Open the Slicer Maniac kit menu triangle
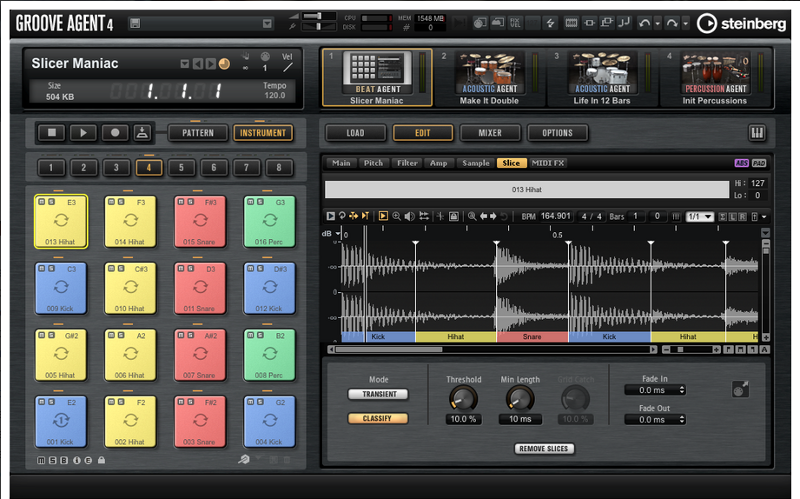800x499 pixels. click(x=185, y=64)
